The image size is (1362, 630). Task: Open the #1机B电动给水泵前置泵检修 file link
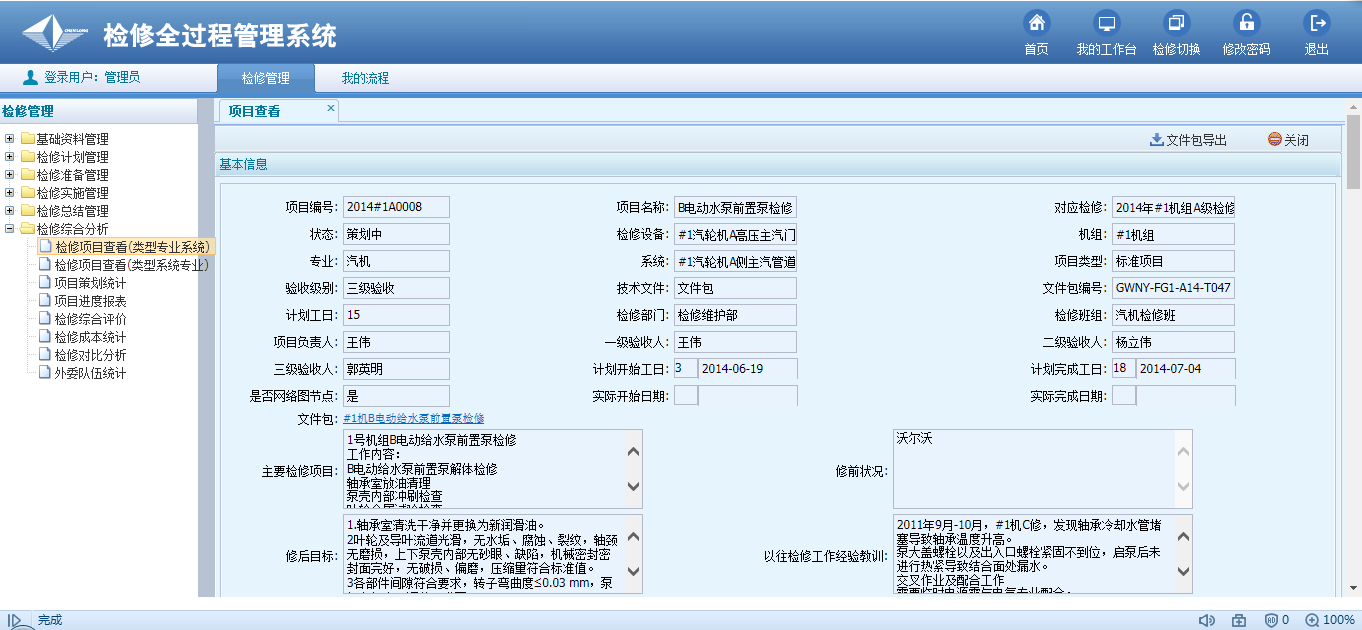[414, 418]
